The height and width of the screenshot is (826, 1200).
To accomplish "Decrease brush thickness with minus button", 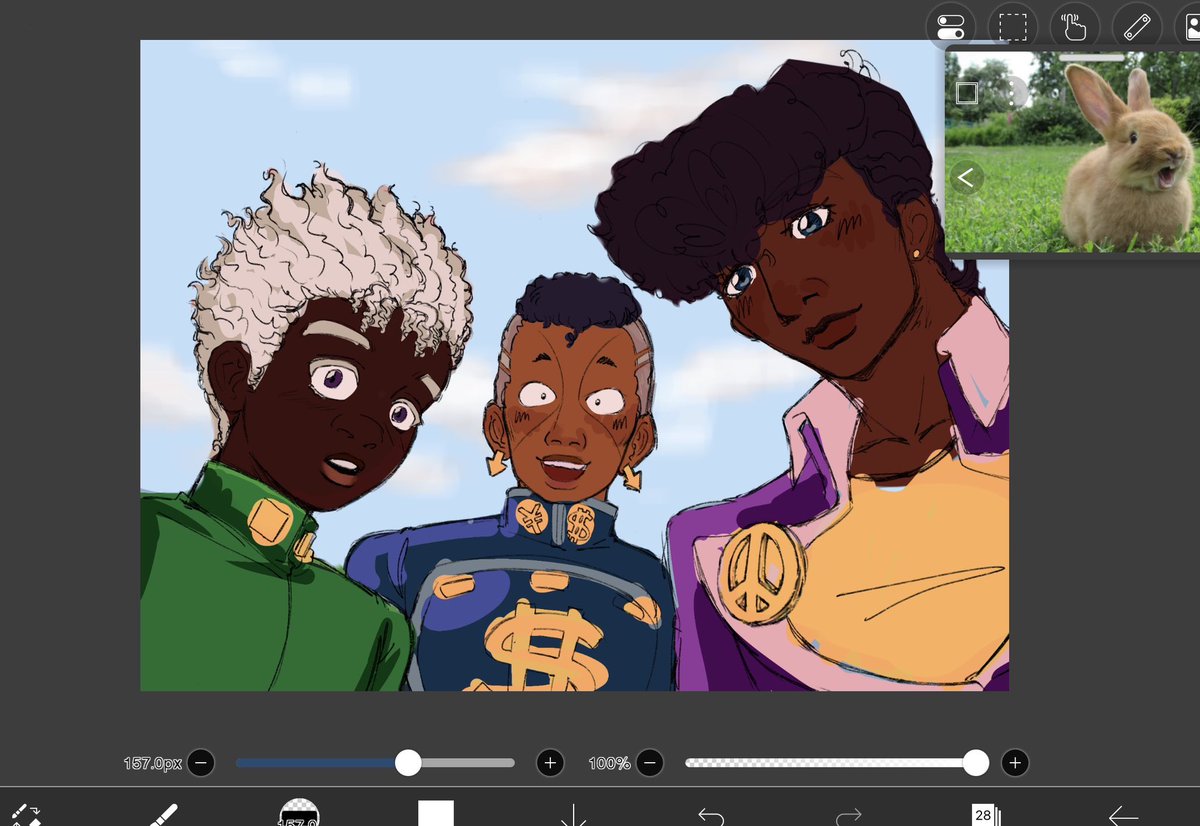I will click(200, 763).
